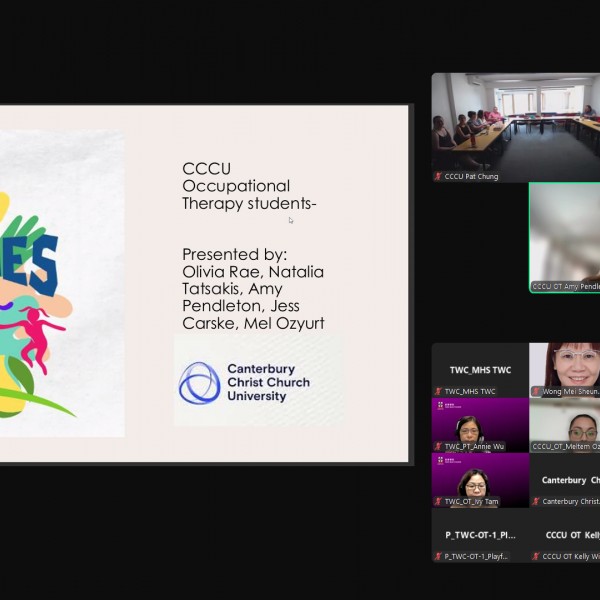Click muted mic icon beside TWC_OT_Ivy Tam

point(438,502)
